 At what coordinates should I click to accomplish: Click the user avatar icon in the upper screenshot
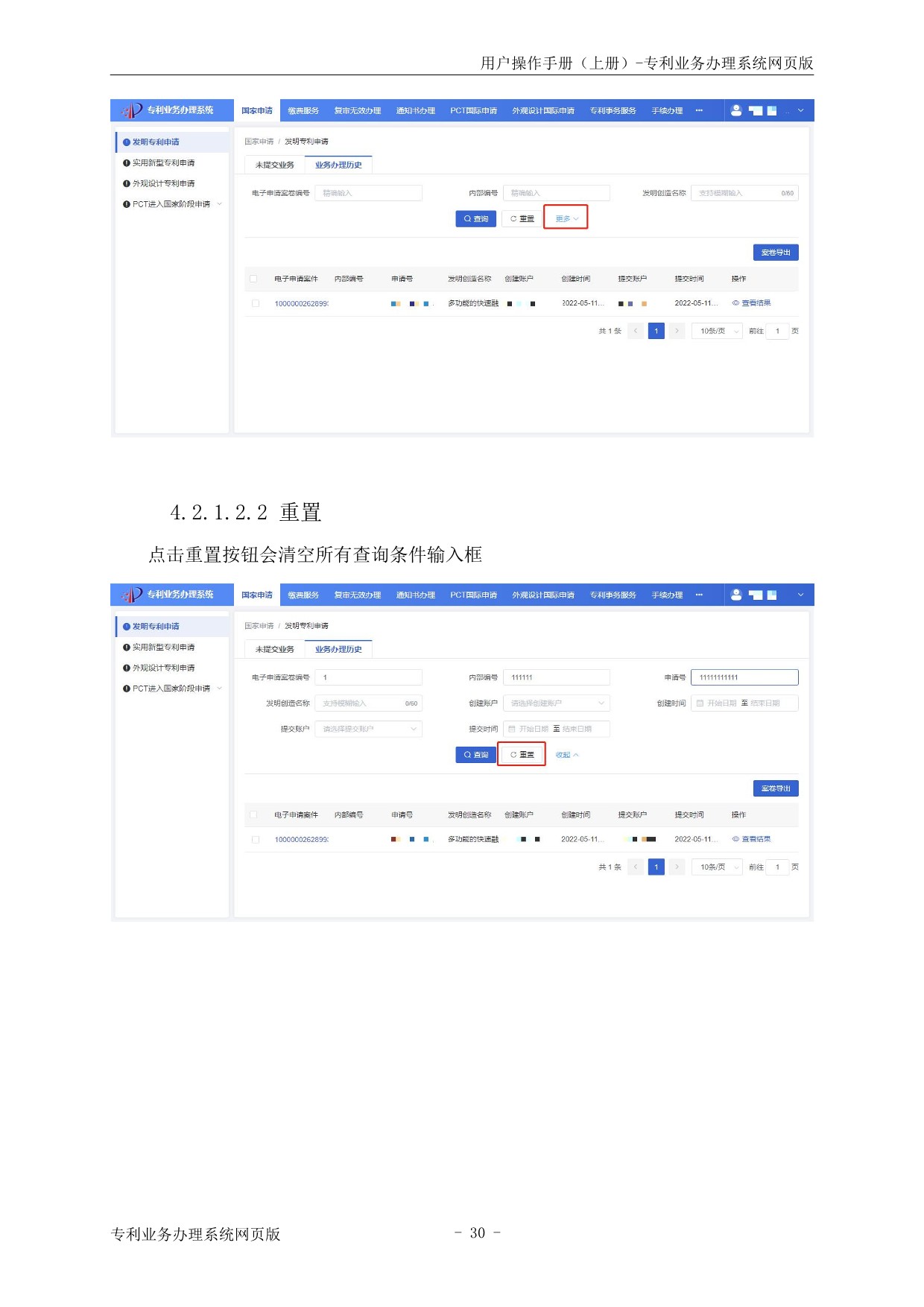[736, 110]
